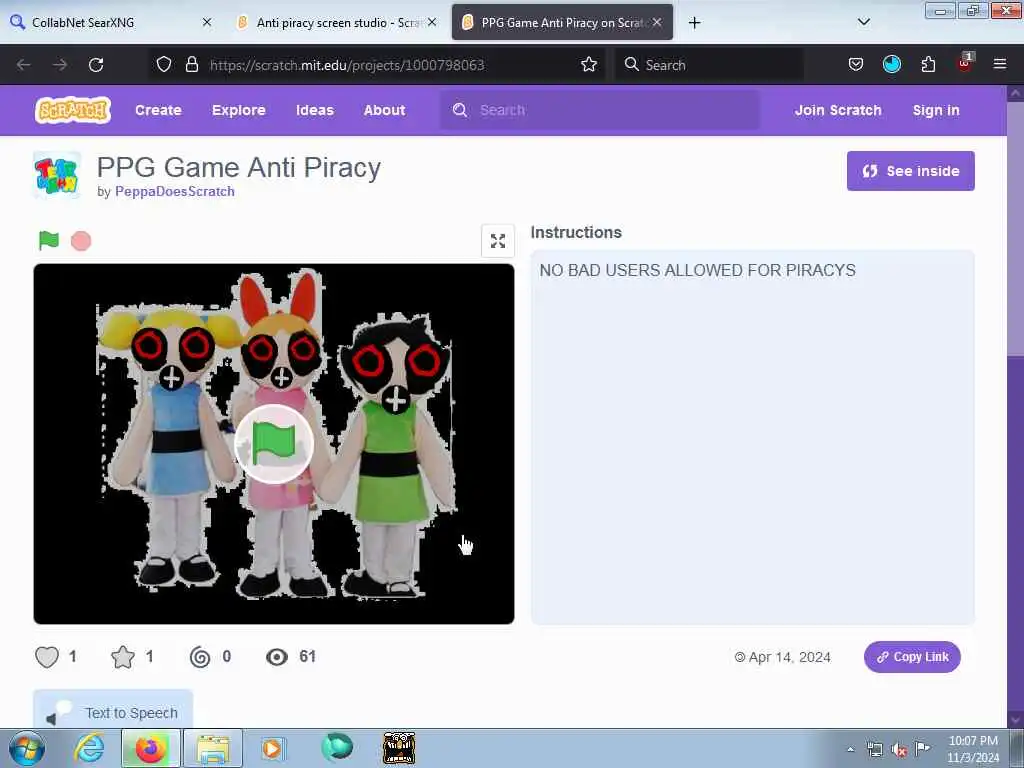Reload the page in Firefox
The height and width of the screenshot is (768, 1024).
click(x=96, y=65)
